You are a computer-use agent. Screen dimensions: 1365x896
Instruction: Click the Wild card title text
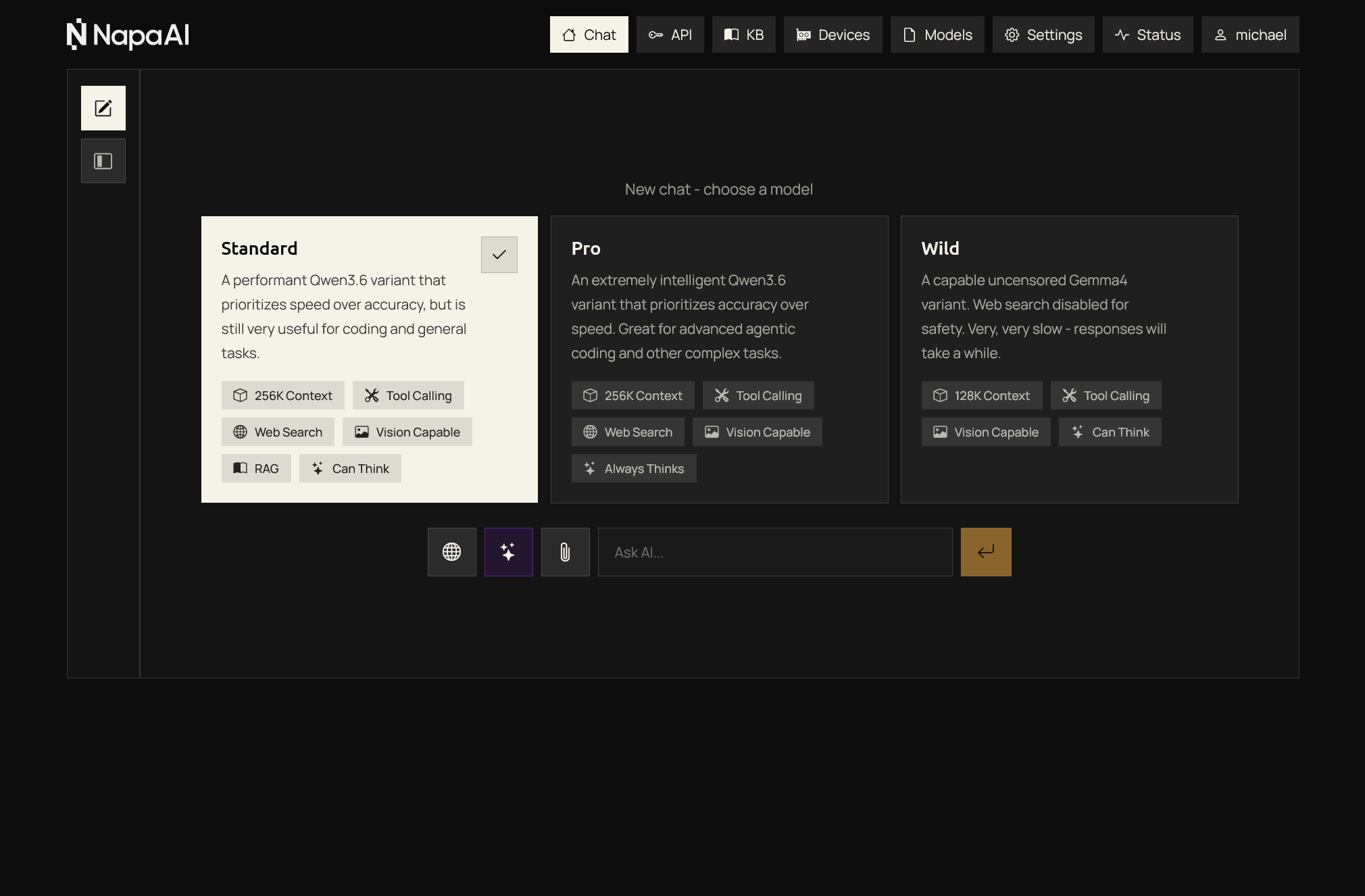pyautogui.click(x=940, y=248)
